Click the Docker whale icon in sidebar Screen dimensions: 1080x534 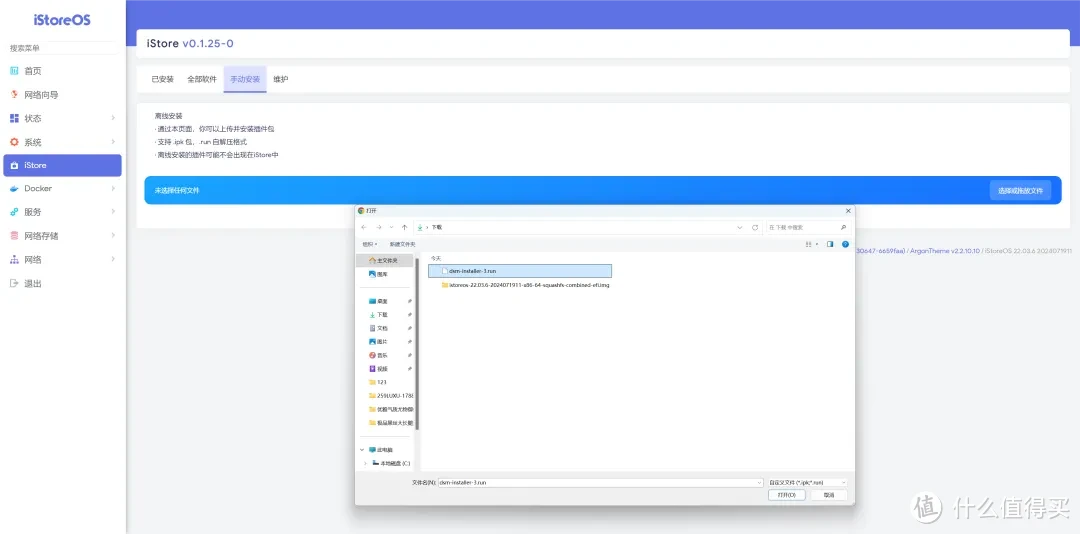pos(14,189)
